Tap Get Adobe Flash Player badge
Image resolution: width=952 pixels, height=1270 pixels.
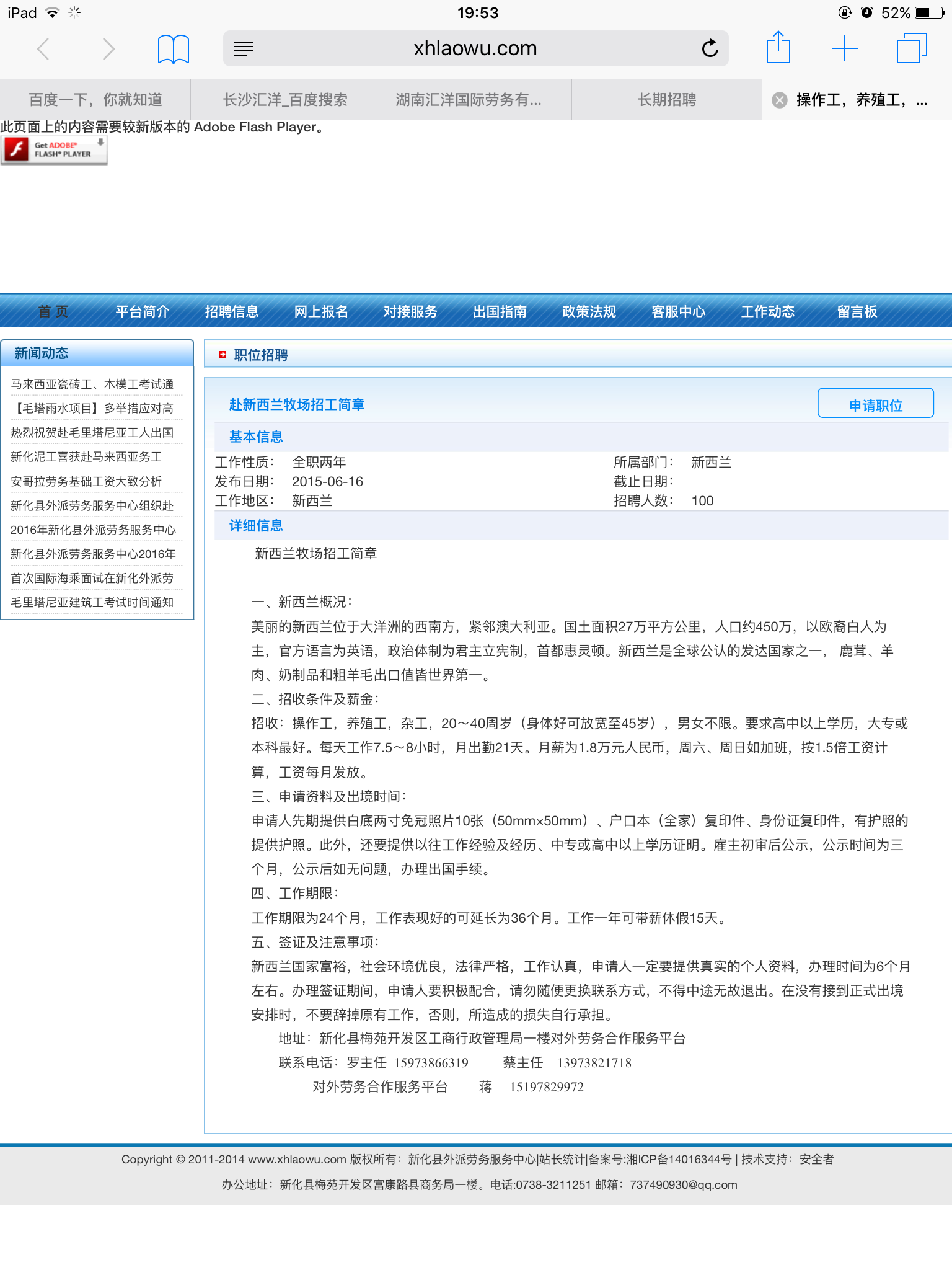(55, 150)
